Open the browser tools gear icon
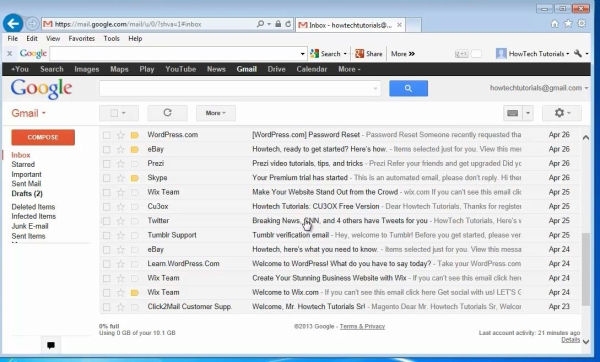 pos(582,24)
